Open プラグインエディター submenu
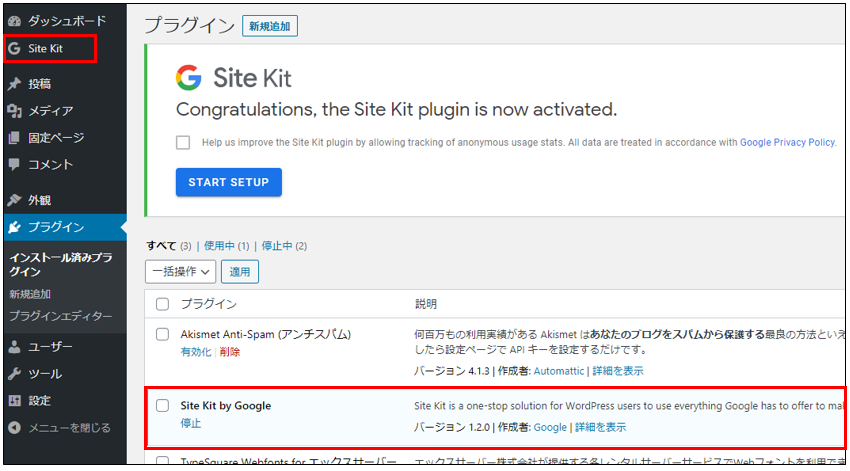The height and width of the screenshot is (471, 850). (x=61, y=315)
